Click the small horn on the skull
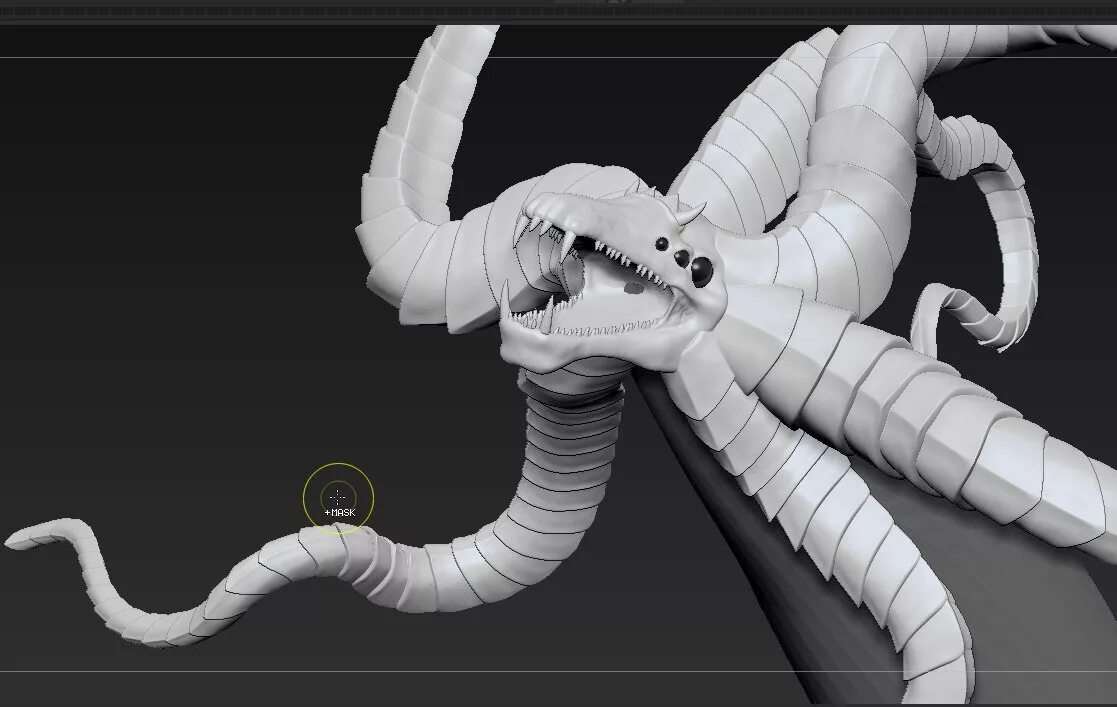 pos(688,214)
